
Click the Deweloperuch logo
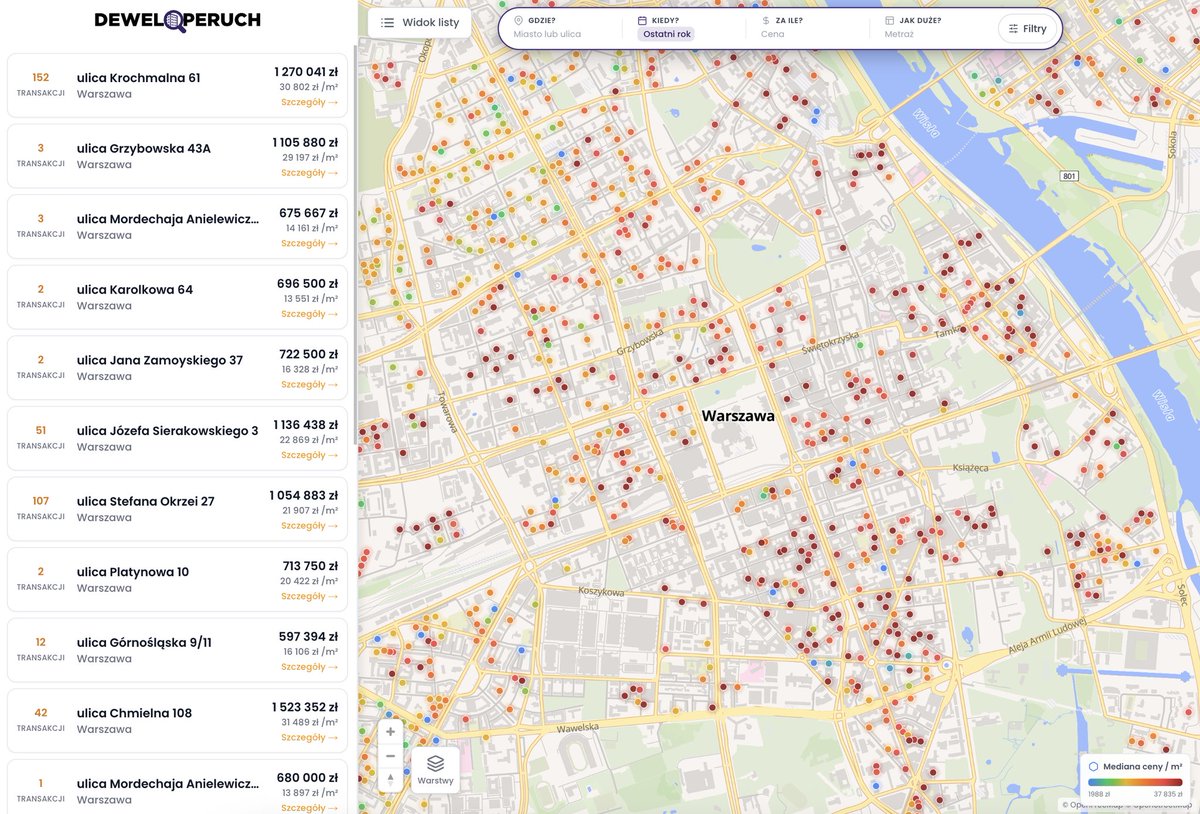pyautogui.click(x=178, y=20)
